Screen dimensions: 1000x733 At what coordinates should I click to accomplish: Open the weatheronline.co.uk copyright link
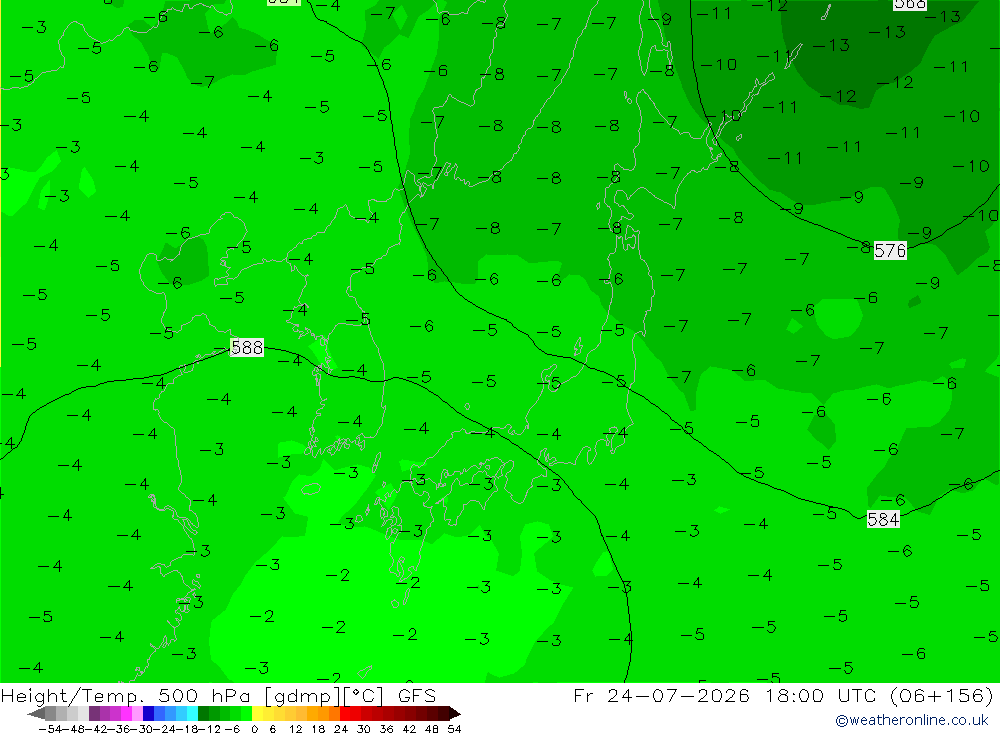coord(912,720)
